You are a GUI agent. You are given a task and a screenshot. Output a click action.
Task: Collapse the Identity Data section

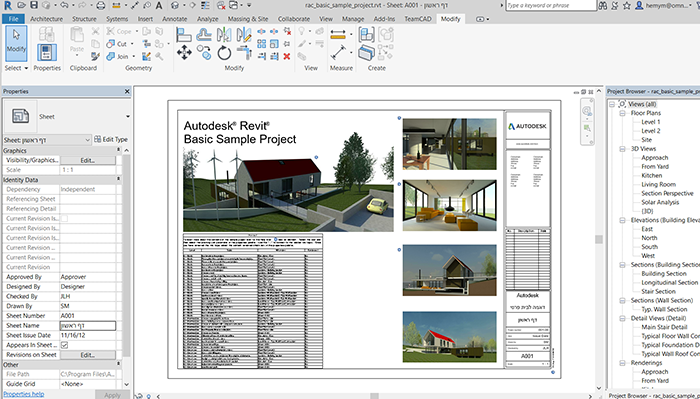point(118,179)
